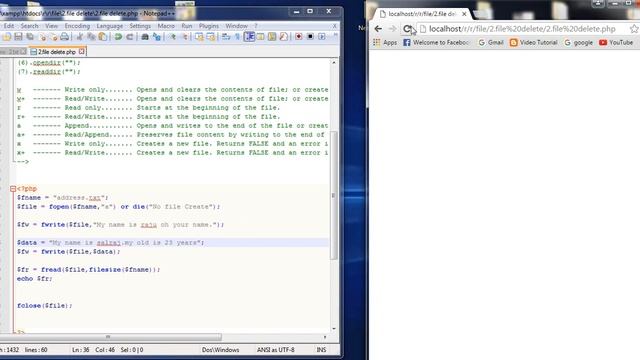
Task: Cut selection with the scissors icon
Action: coord(80,37)
